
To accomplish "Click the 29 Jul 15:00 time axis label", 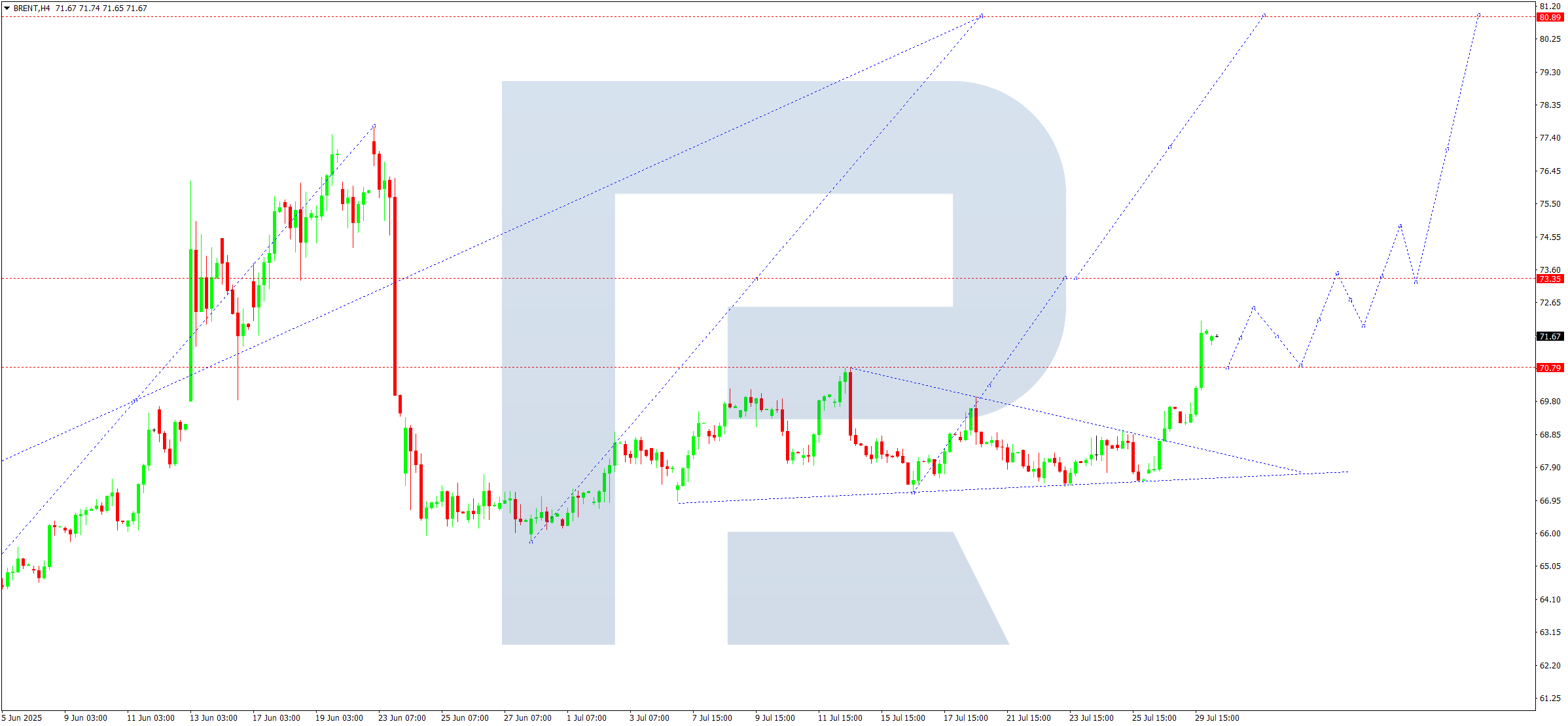I will tap(1217, 718).
